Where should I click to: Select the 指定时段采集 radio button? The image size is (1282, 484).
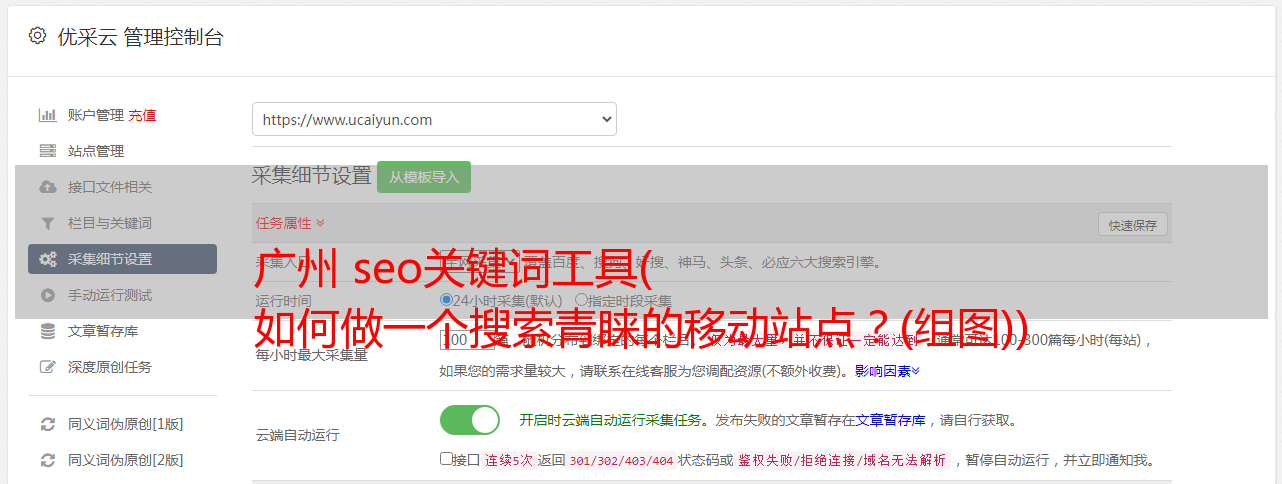(x=581, y=300)
